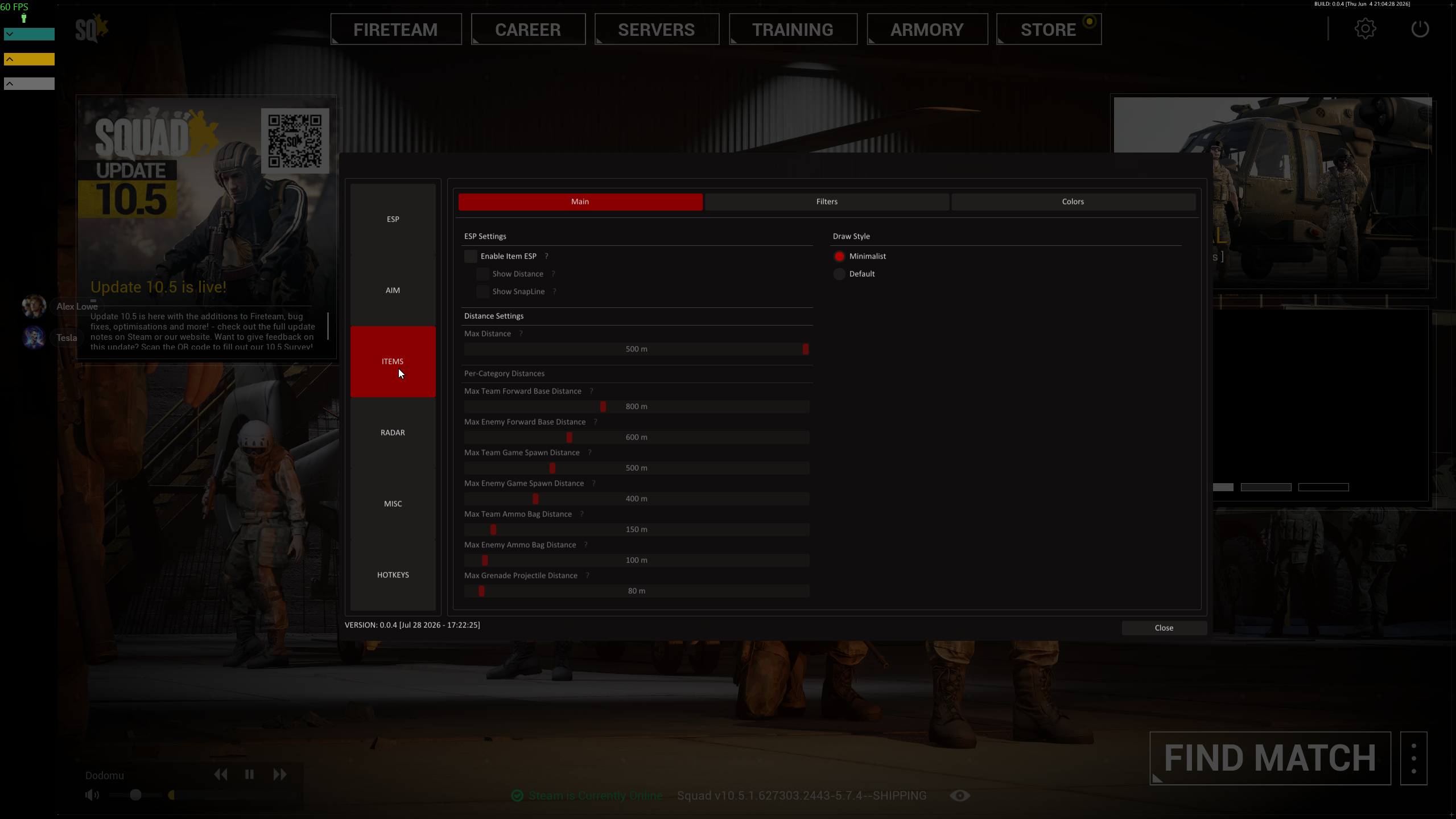
Task: Click the Max Team Game Spawn Distance slider
Action: (x=637, y=468)
